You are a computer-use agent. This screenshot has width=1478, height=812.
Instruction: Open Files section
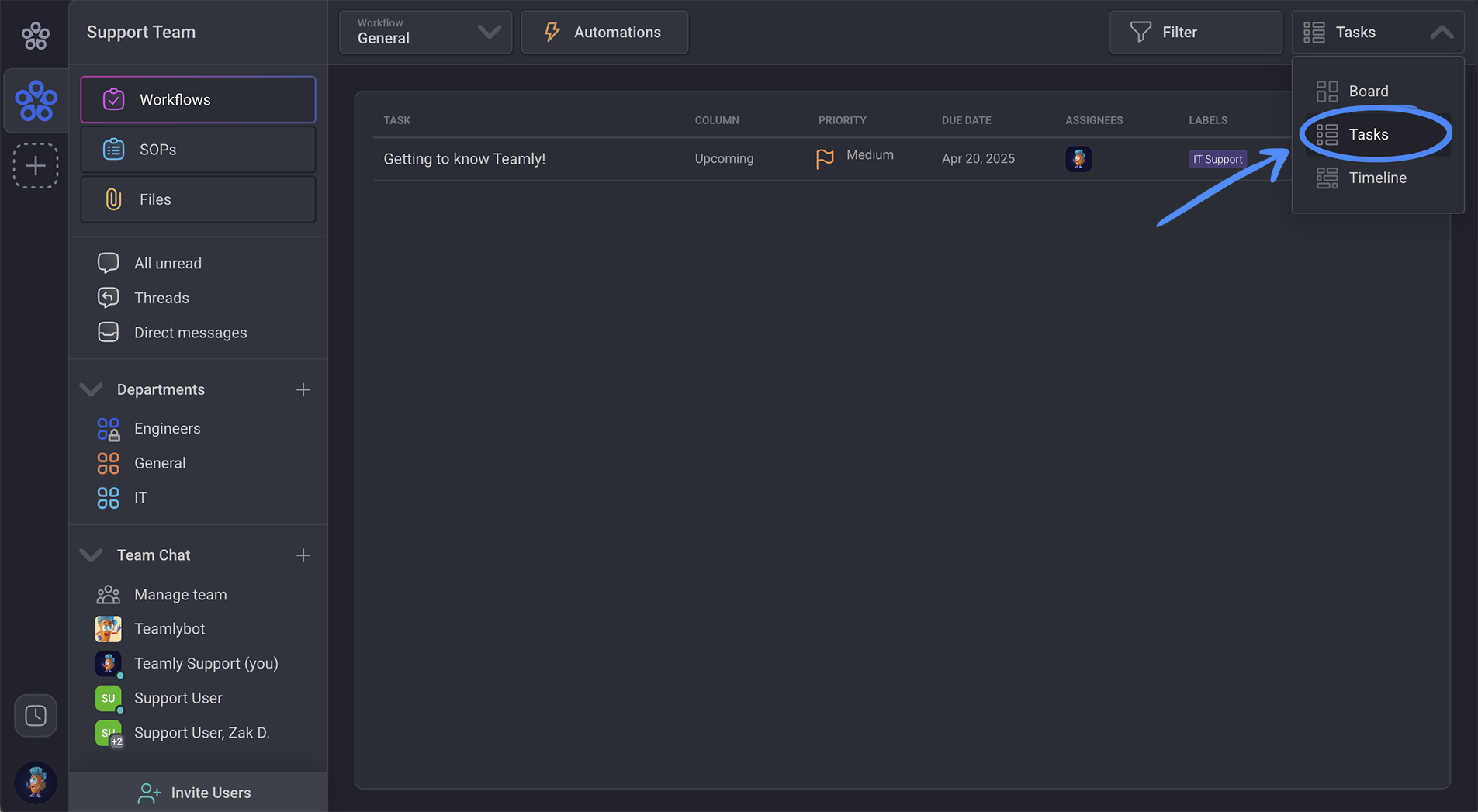198,199
